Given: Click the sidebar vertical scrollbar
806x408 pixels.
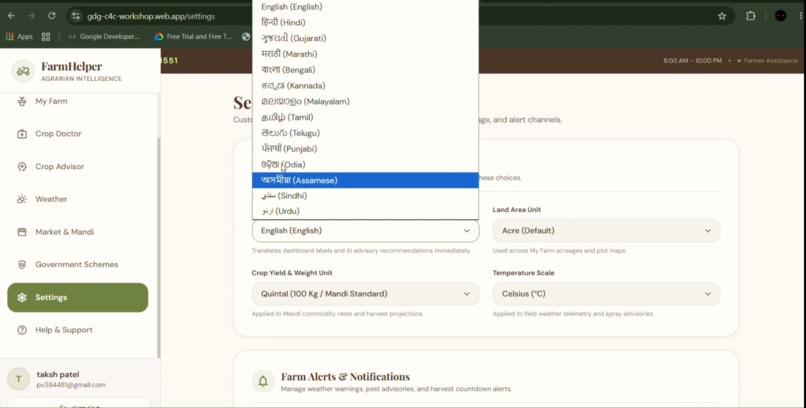Looking at the screenshot, I should (x=158, y=247).
